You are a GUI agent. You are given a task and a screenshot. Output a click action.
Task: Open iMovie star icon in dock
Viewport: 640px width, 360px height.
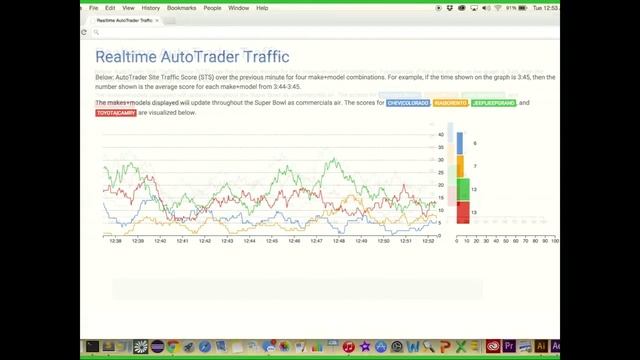click(365, 347)
